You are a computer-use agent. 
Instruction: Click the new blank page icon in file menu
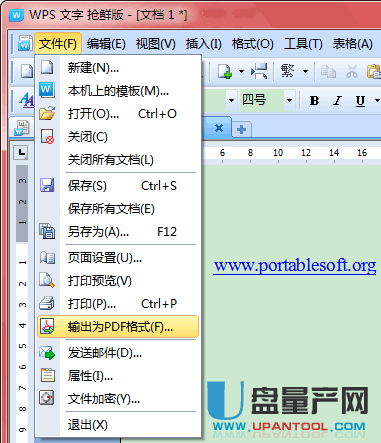tap(47, 67)
